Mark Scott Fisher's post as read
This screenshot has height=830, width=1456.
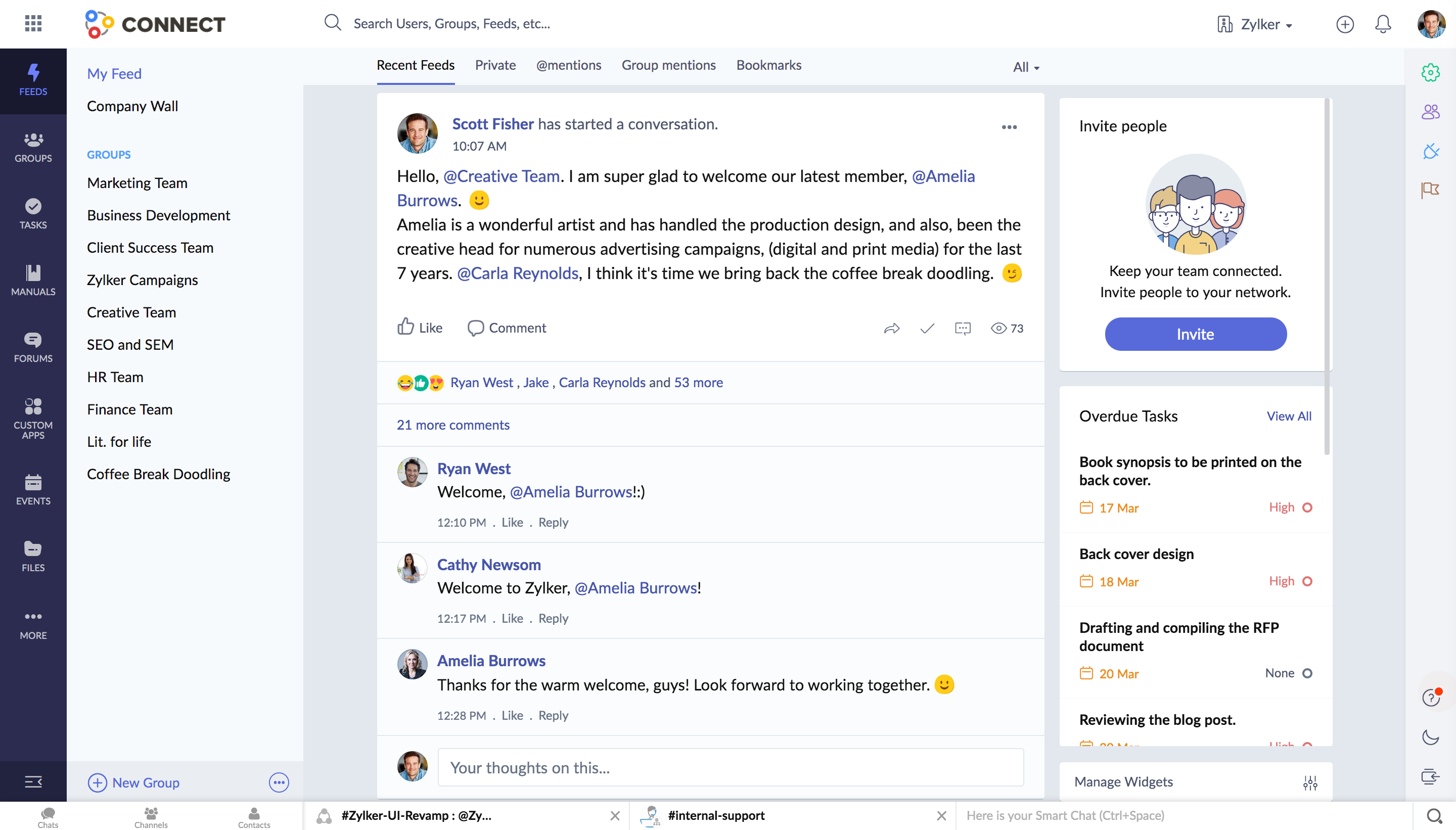926,329
